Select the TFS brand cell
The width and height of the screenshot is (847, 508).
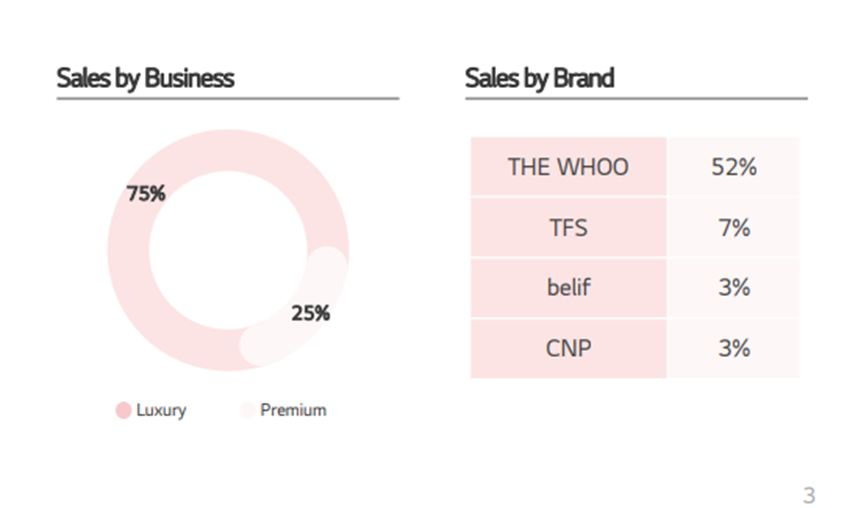point(568,228)
